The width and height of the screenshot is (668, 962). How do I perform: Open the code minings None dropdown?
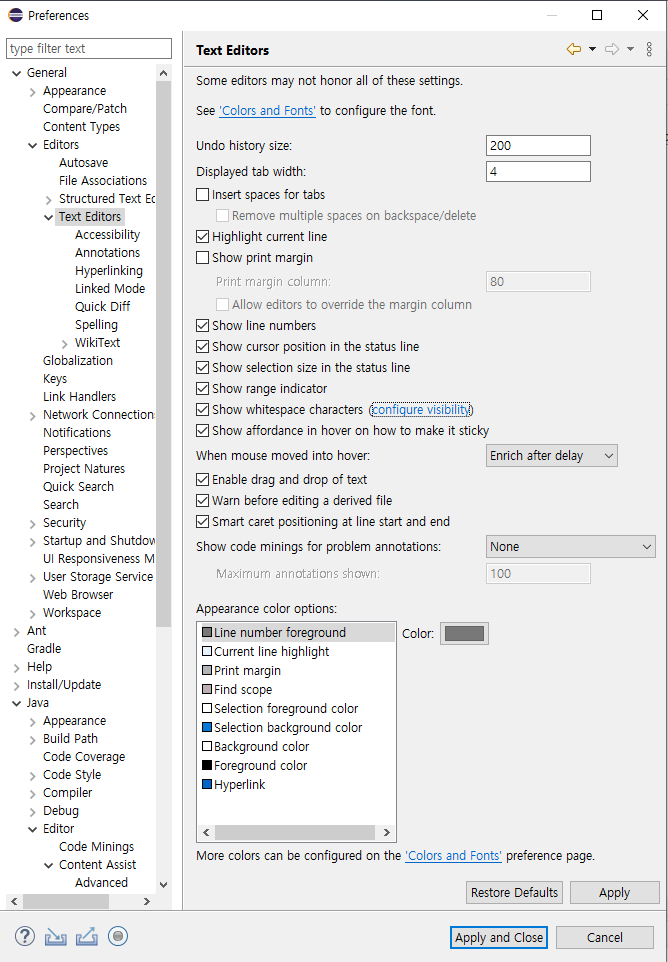(570, 547)
